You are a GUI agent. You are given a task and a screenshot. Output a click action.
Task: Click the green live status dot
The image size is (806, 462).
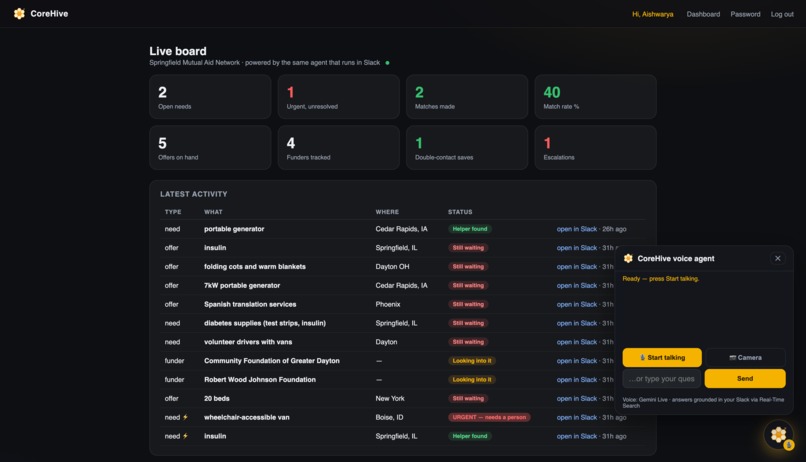pos(388,63)
